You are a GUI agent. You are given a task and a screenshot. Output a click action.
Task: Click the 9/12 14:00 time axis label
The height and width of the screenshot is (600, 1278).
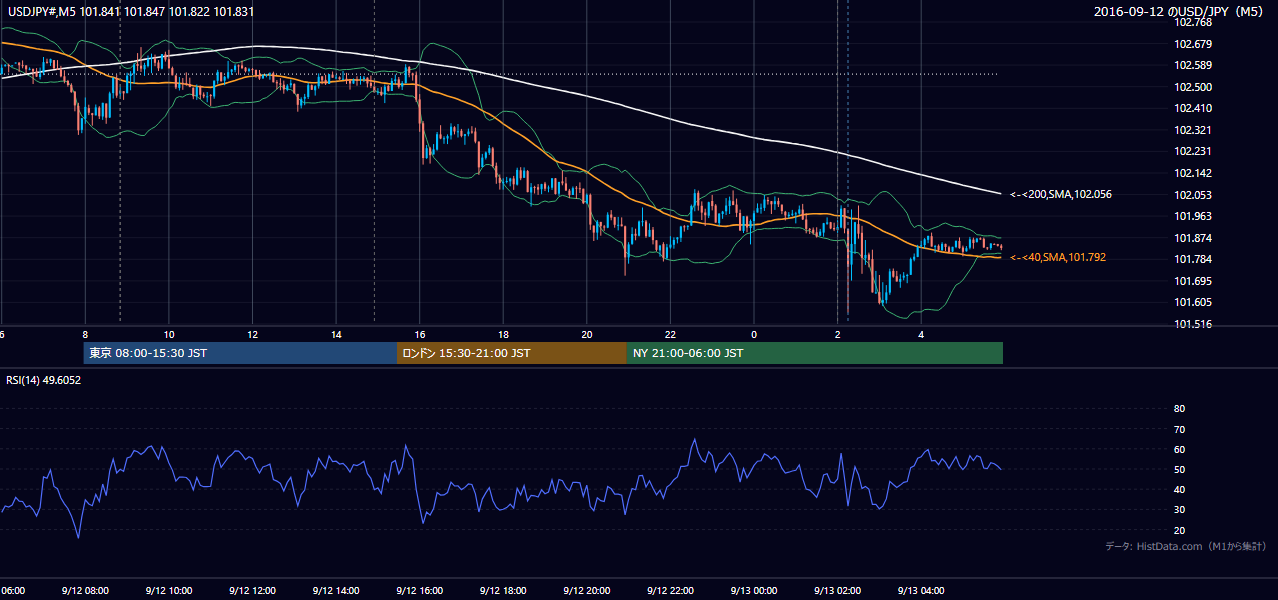[336, 590]
